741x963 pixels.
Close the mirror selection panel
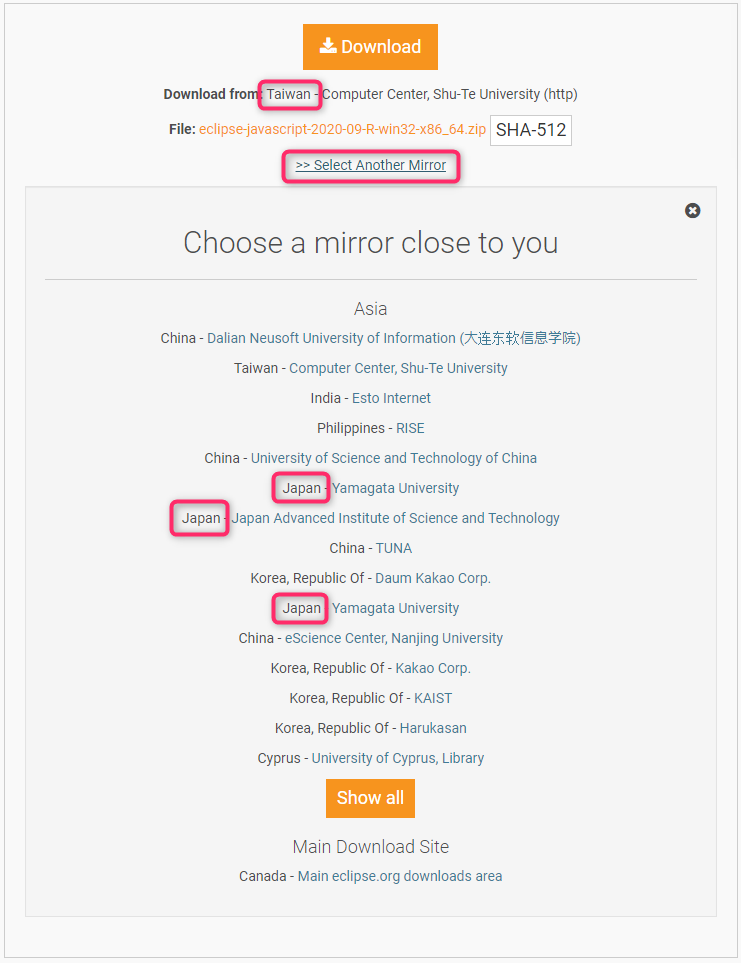click(693, 211)
